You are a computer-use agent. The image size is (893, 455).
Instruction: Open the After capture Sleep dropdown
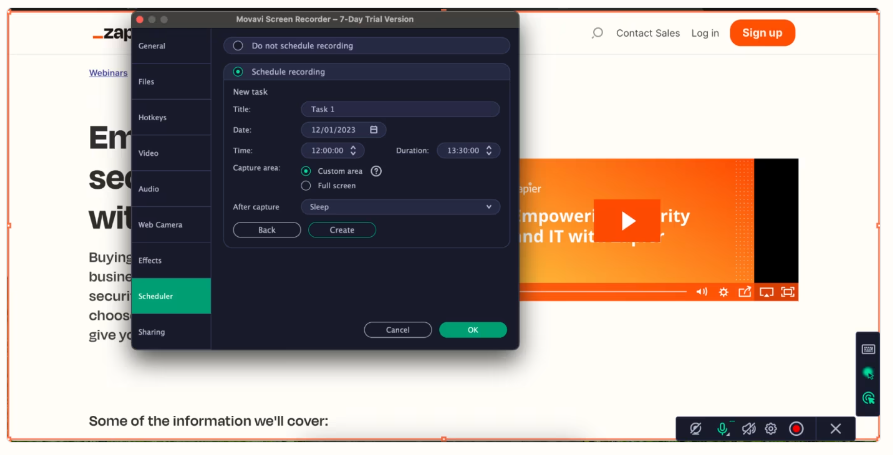click(400, 207)
